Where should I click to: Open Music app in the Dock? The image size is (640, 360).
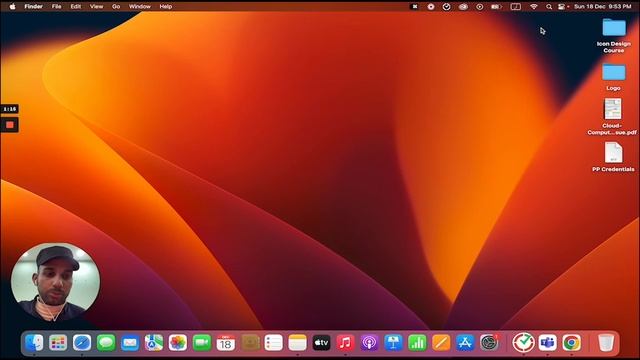(345, 343)
